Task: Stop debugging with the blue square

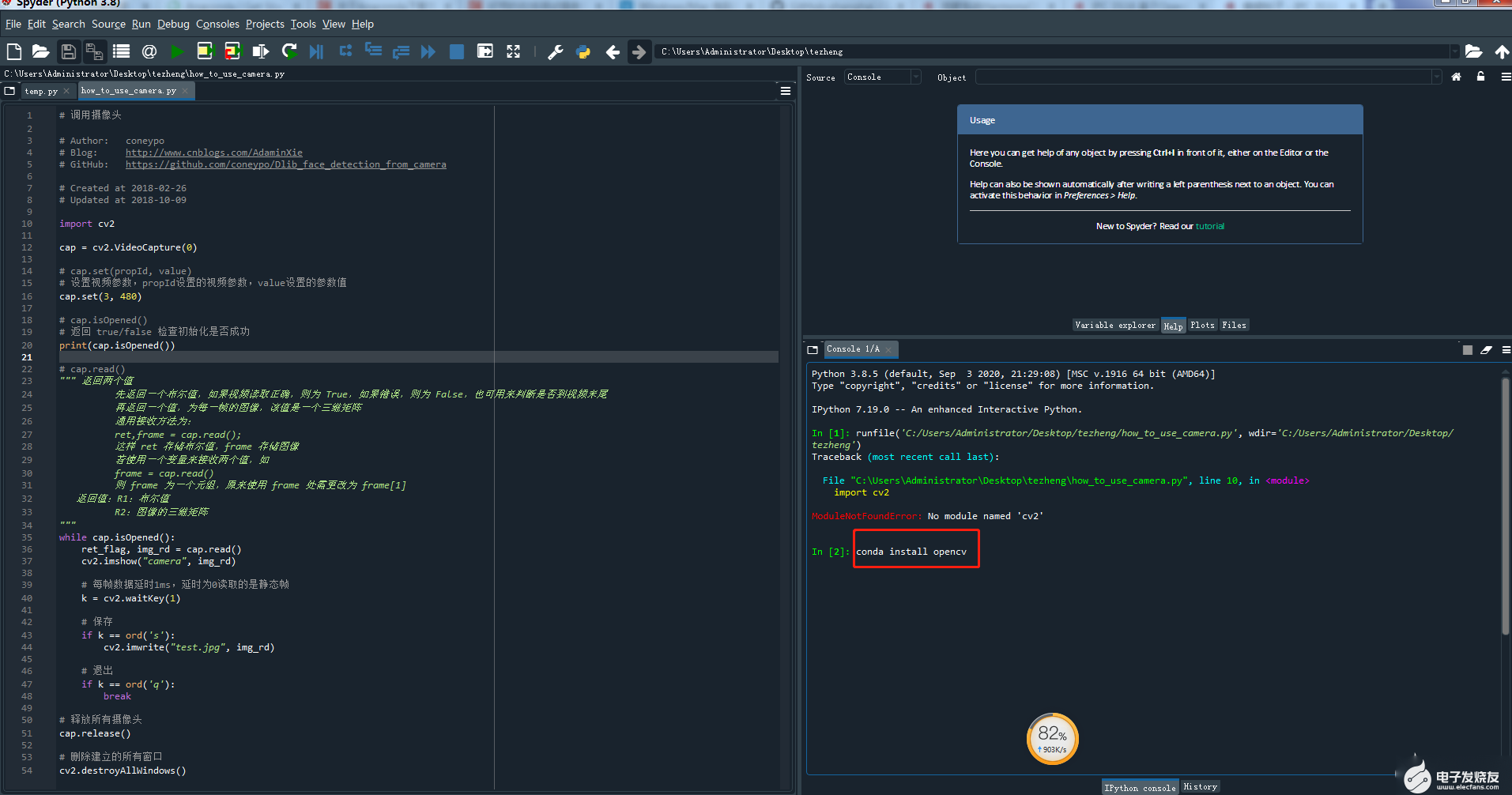Action: tap(456, 52)
